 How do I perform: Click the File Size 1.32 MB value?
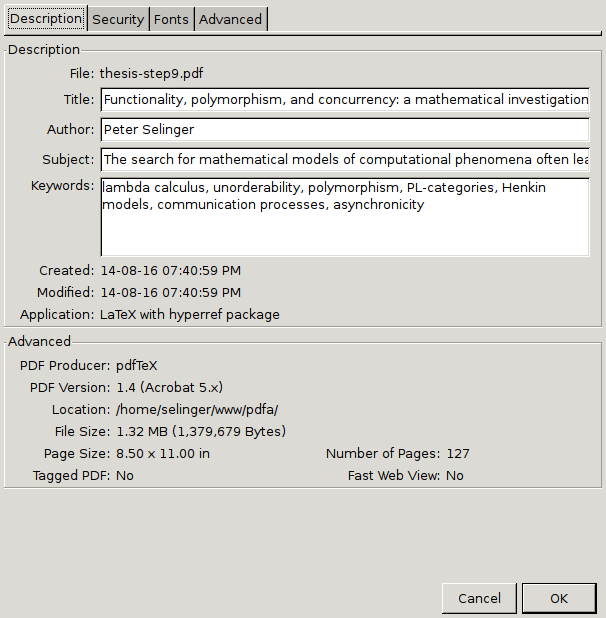point(201,432)
